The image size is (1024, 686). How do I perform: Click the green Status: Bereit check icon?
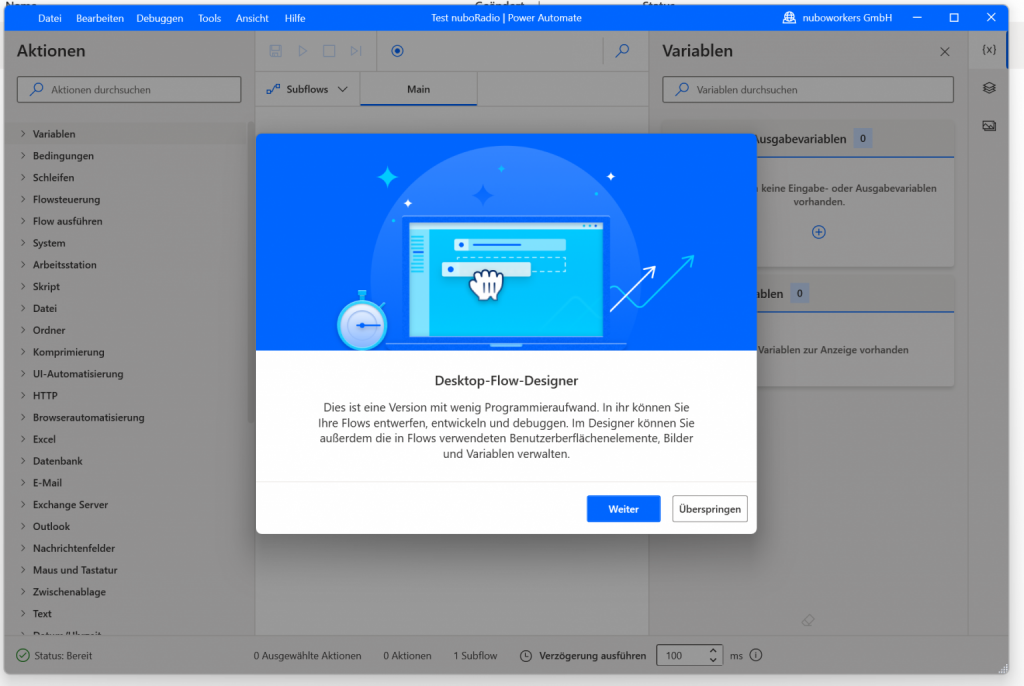[23, 655]
